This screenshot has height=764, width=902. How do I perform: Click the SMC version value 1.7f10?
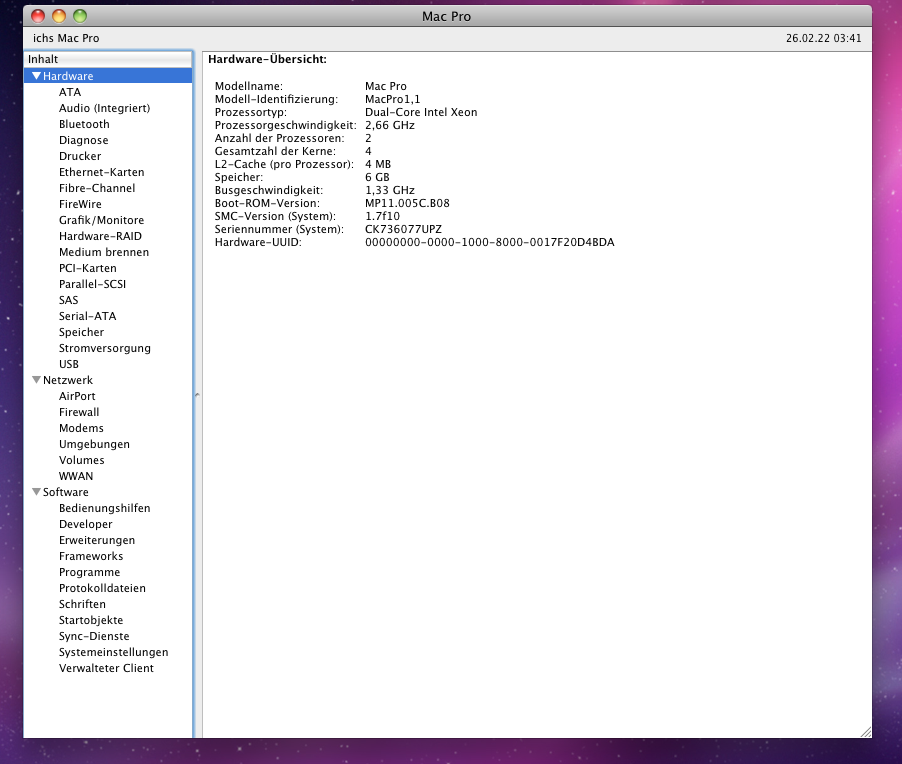(382, 216)
